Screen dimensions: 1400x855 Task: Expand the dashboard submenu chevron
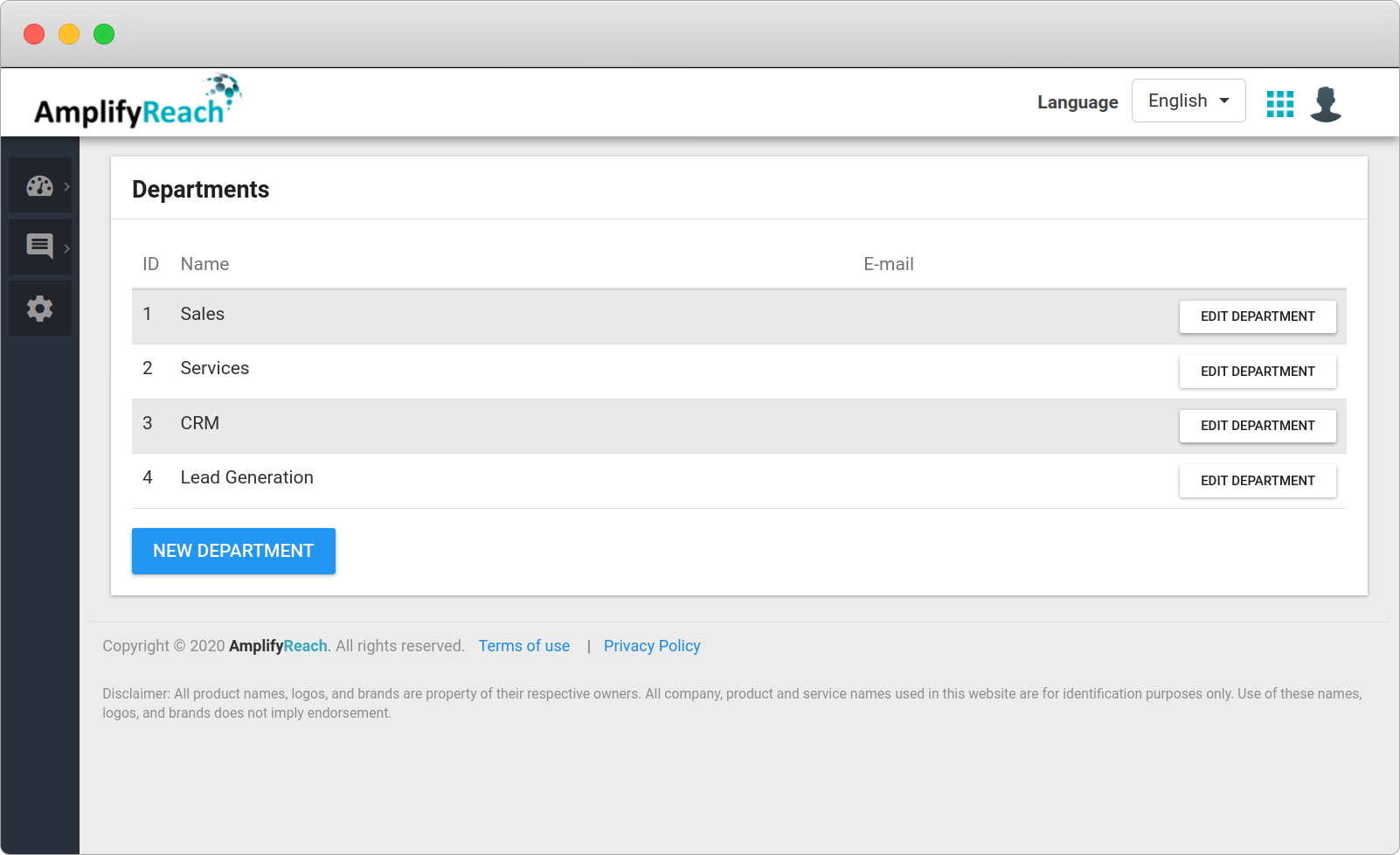pos(67,186)
